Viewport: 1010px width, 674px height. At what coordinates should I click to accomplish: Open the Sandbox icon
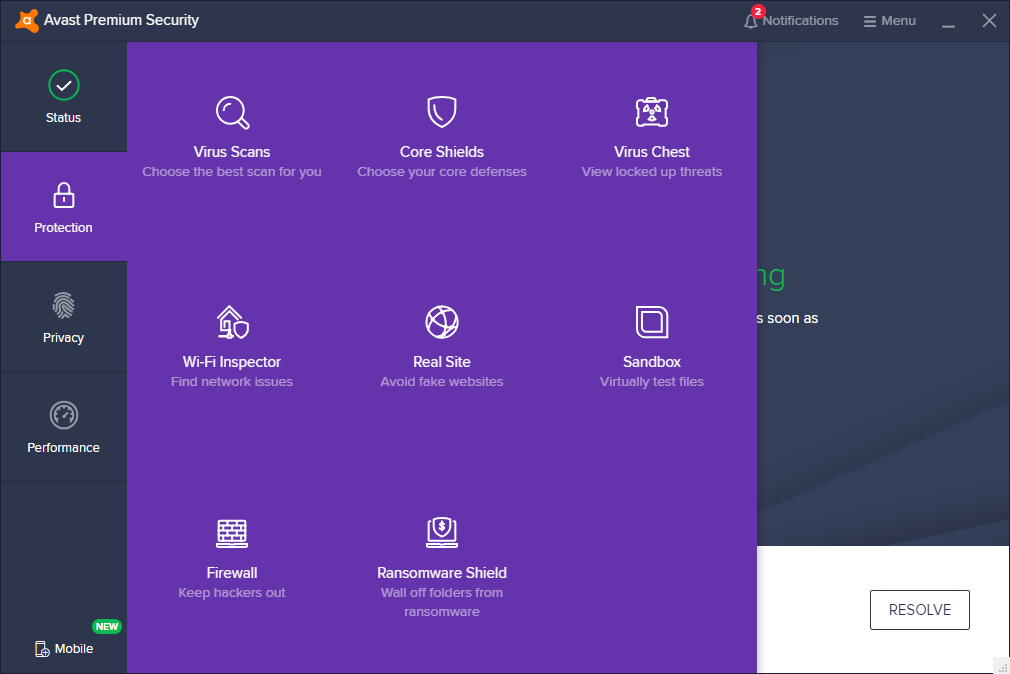[x=652, y=322]
